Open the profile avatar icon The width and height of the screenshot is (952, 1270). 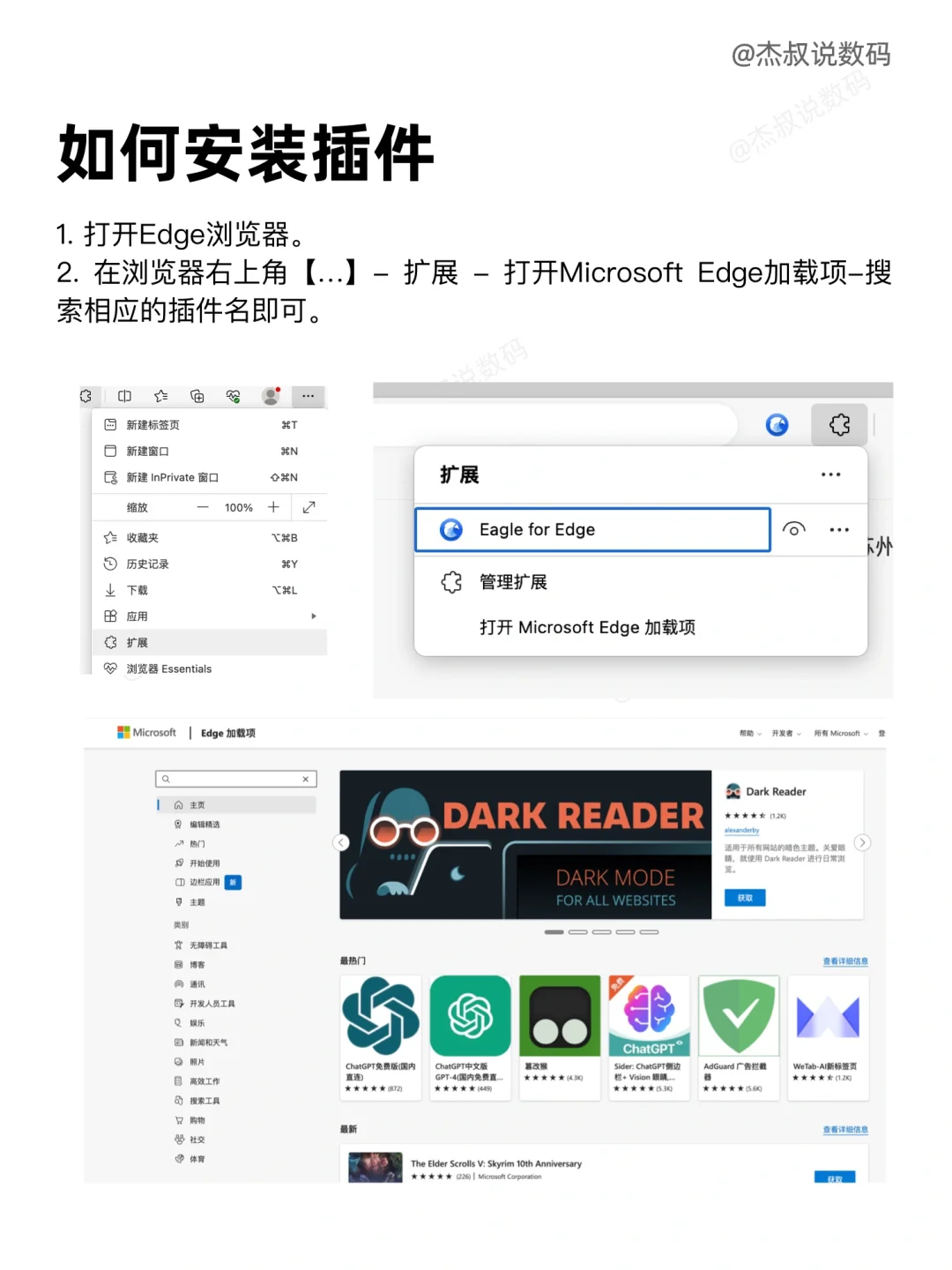pos(270,396)
